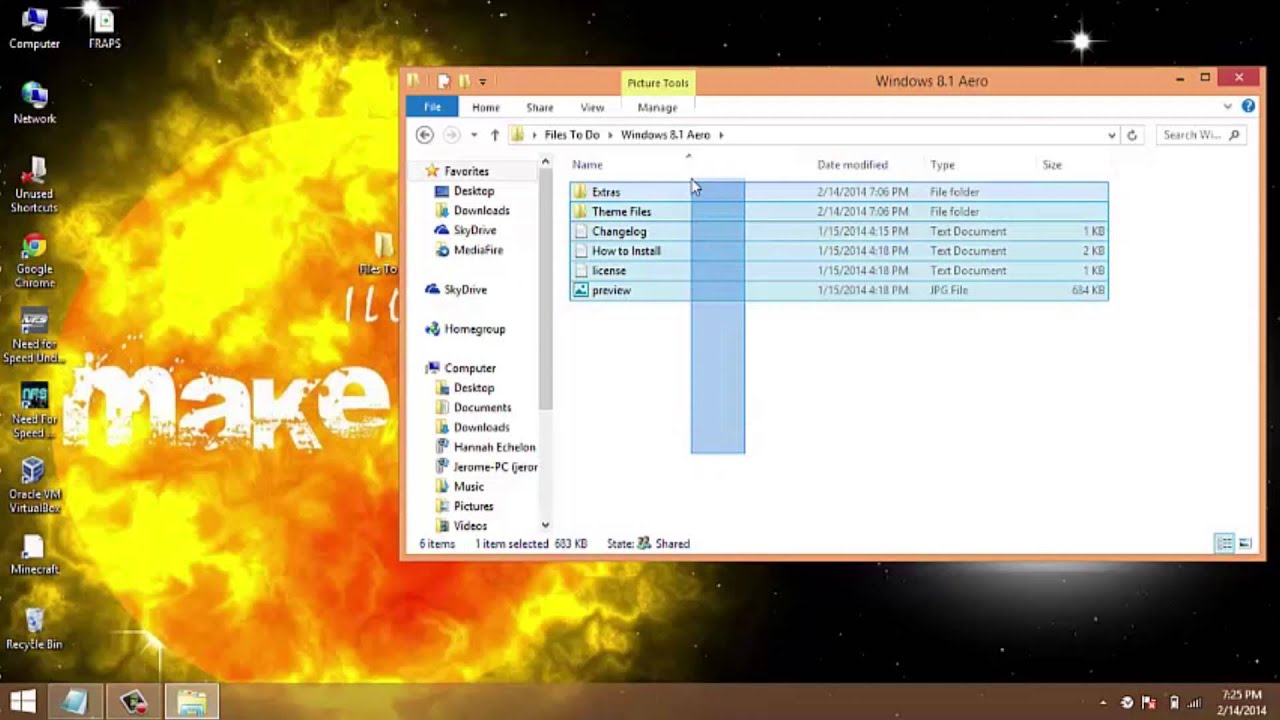Switch to details view layout button
This screenshot has width=1280, height=720.
(x=1224, y=544)
